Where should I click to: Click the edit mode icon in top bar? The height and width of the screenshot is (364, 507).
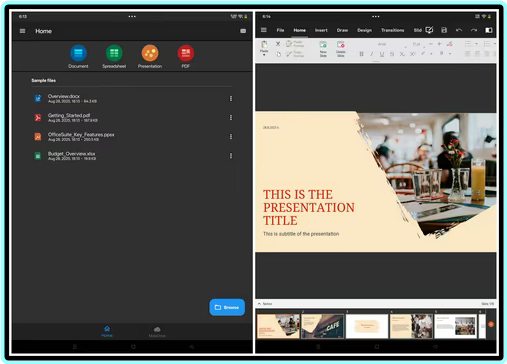tap(429, 30)
